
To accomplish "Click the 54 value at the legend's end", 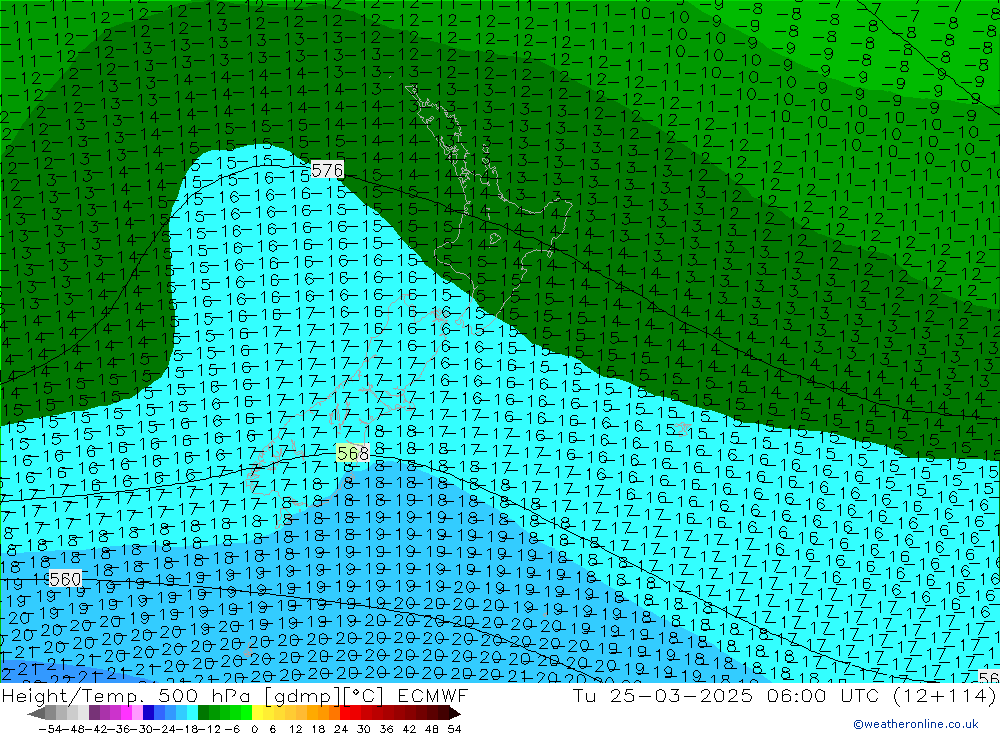I will (x=454, y=728).
